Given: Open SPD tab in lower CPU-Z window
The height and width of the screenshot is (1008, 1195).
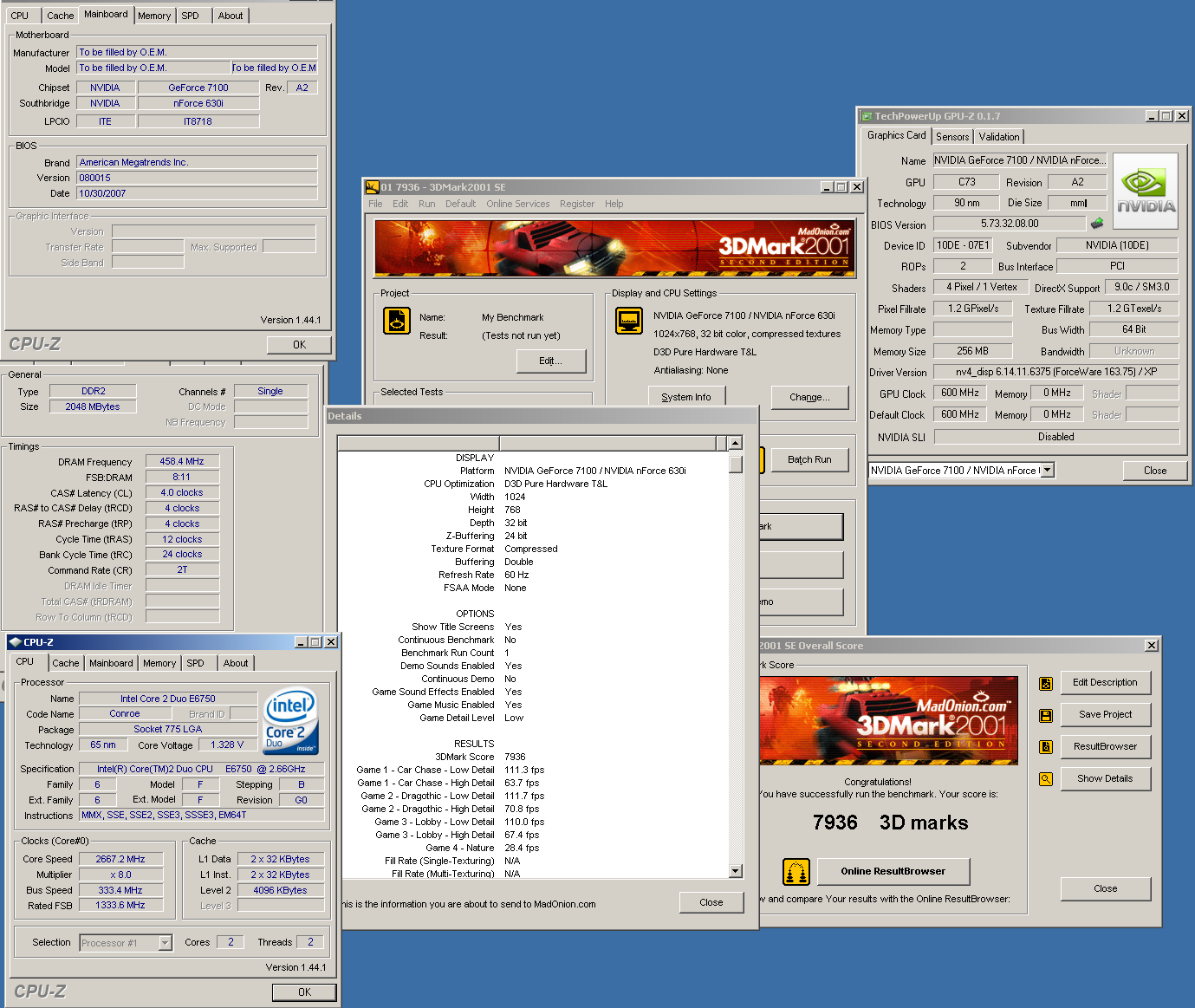Looking at the screenshot, I should tap(196, 663).
